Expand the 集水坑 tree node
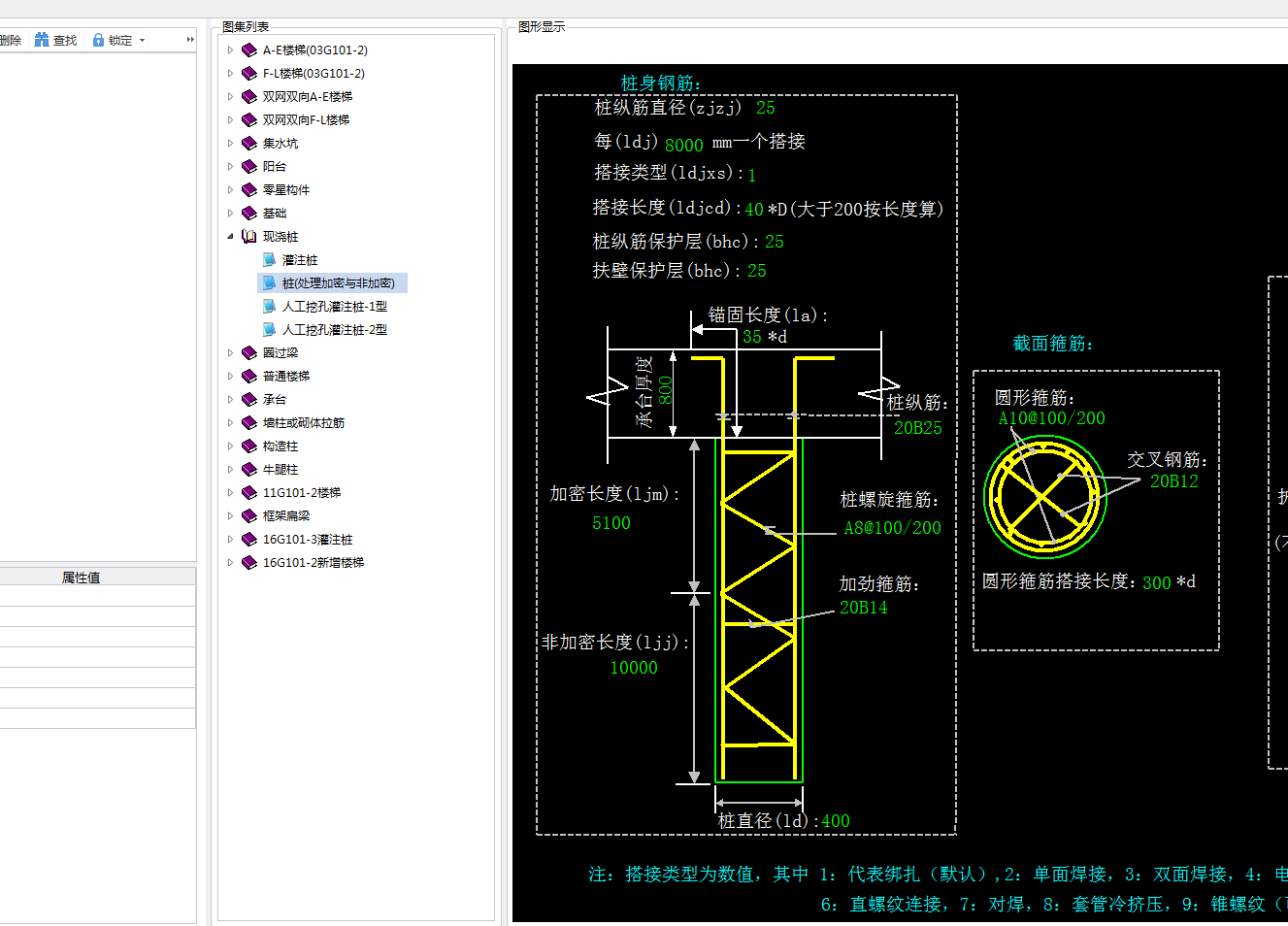Image resolution: width=1288 pixels, height=926 pixels. click(x=230, y=143)
